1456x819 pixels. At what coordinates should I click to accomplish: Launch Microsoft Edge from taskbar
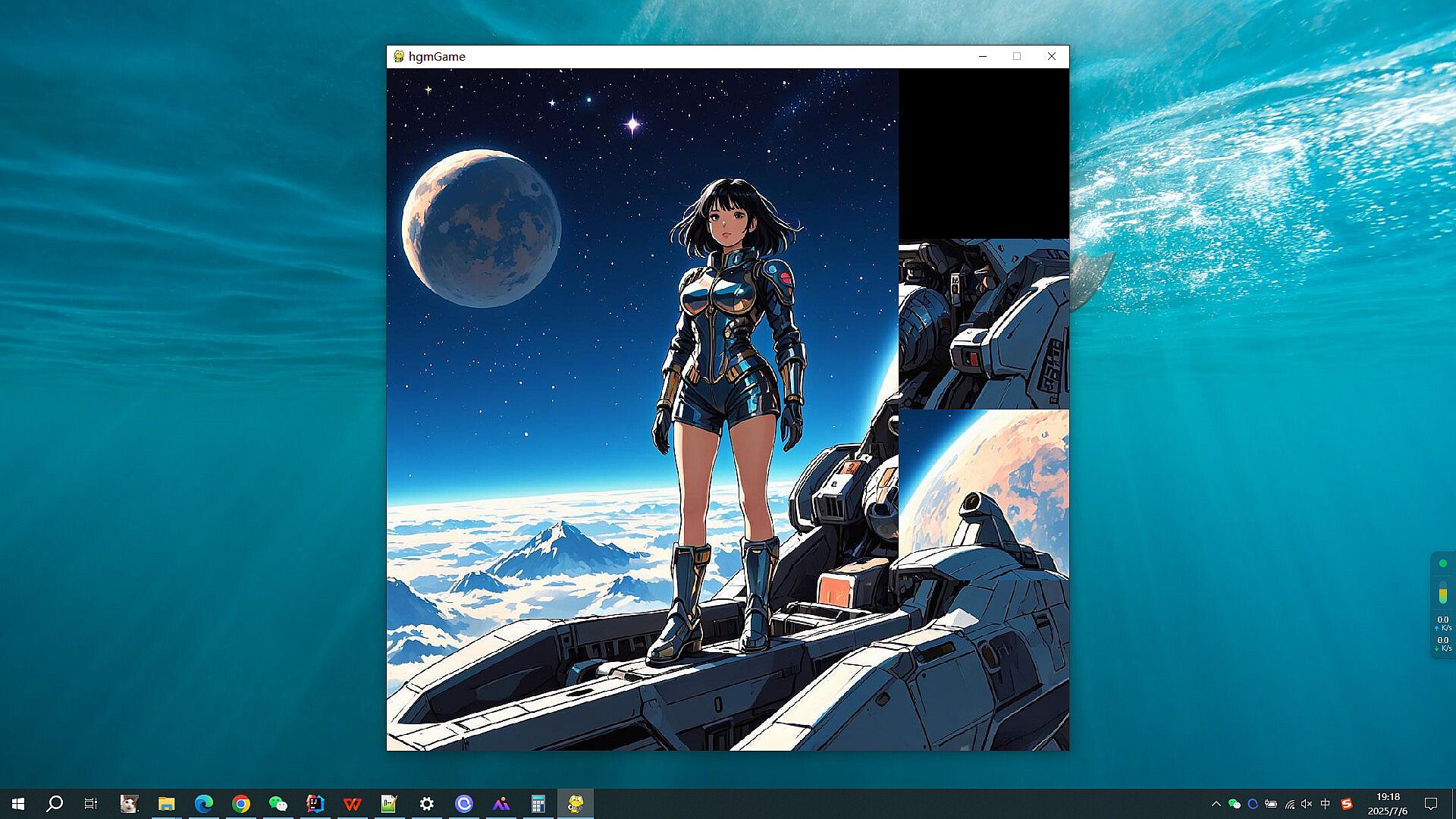point(204,804)
